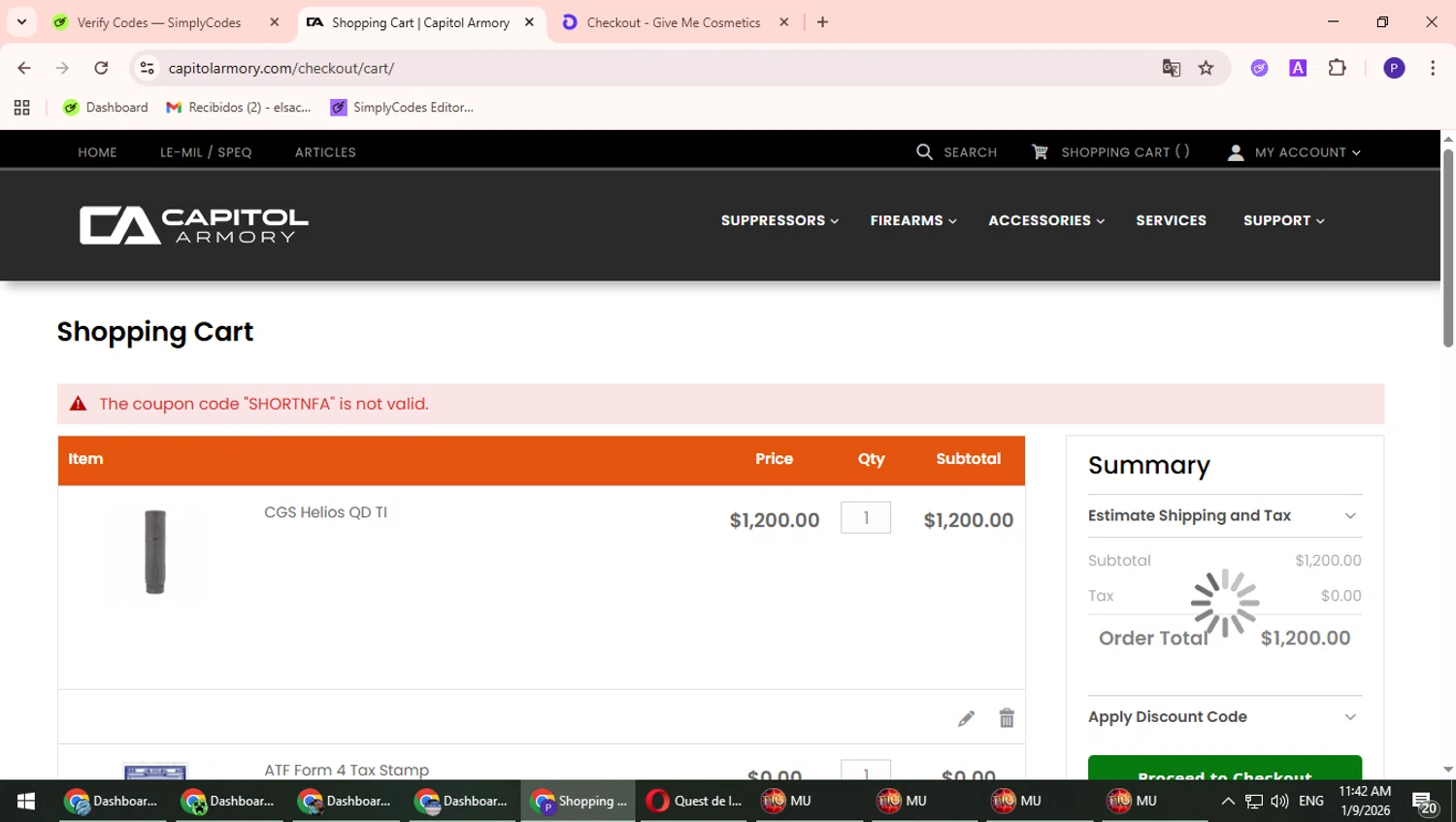Open the purple circular extension icon
Viewport: 1456px width, 822px height.
[x=1259, y=68]
